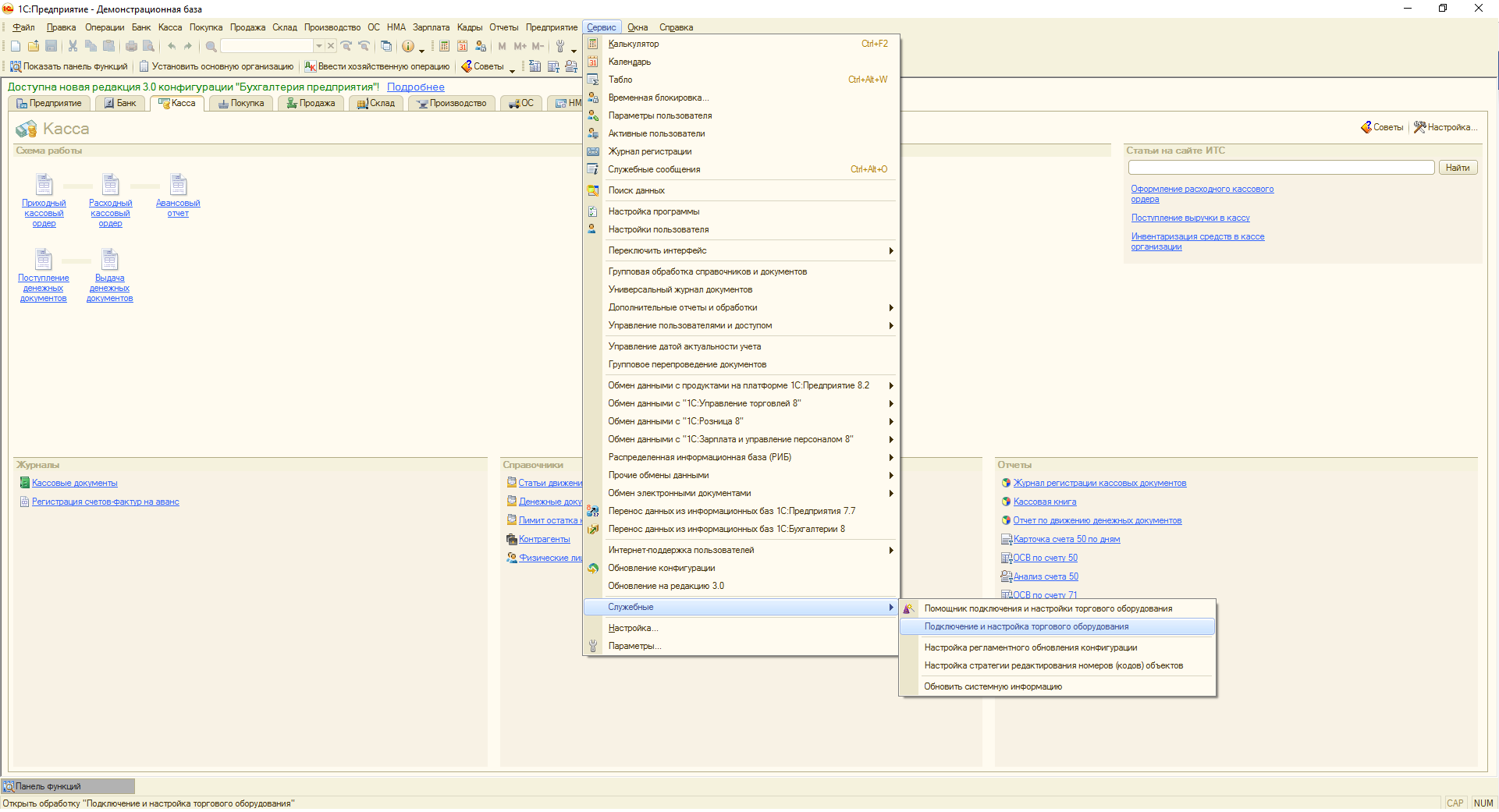Viewport: 1499px width, 812px height.
Task: Select Параметры пользователя menu item
Action: click(x=741, y=115)
